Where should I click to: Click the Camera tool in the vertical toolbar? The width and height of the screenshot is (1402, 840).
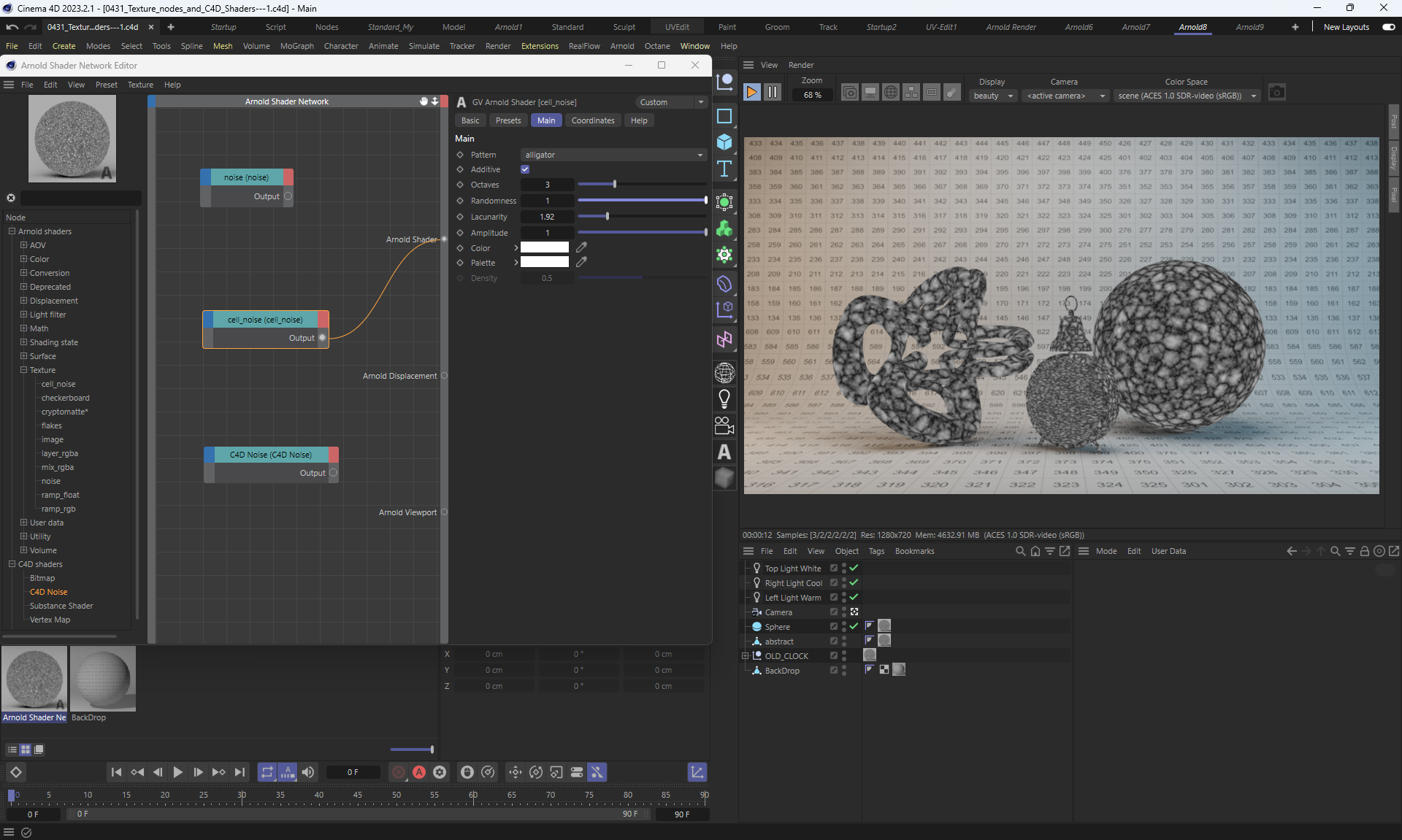724,425
